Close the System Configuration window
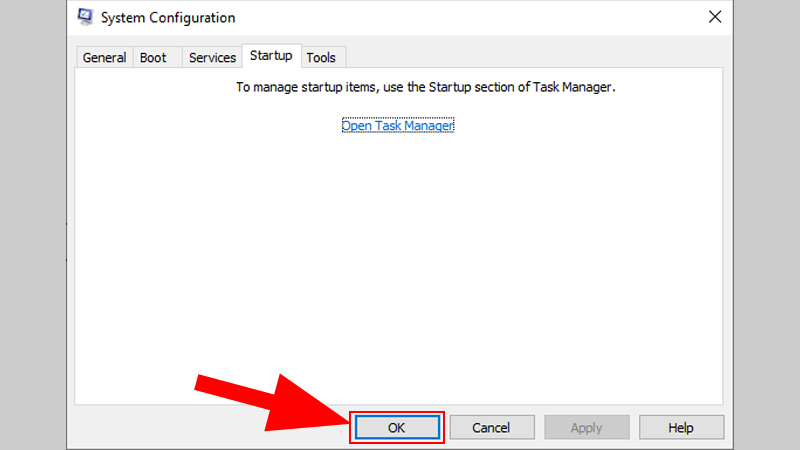Image resolution: width=800 pixels, height=450 pixels. coord(715,17)
